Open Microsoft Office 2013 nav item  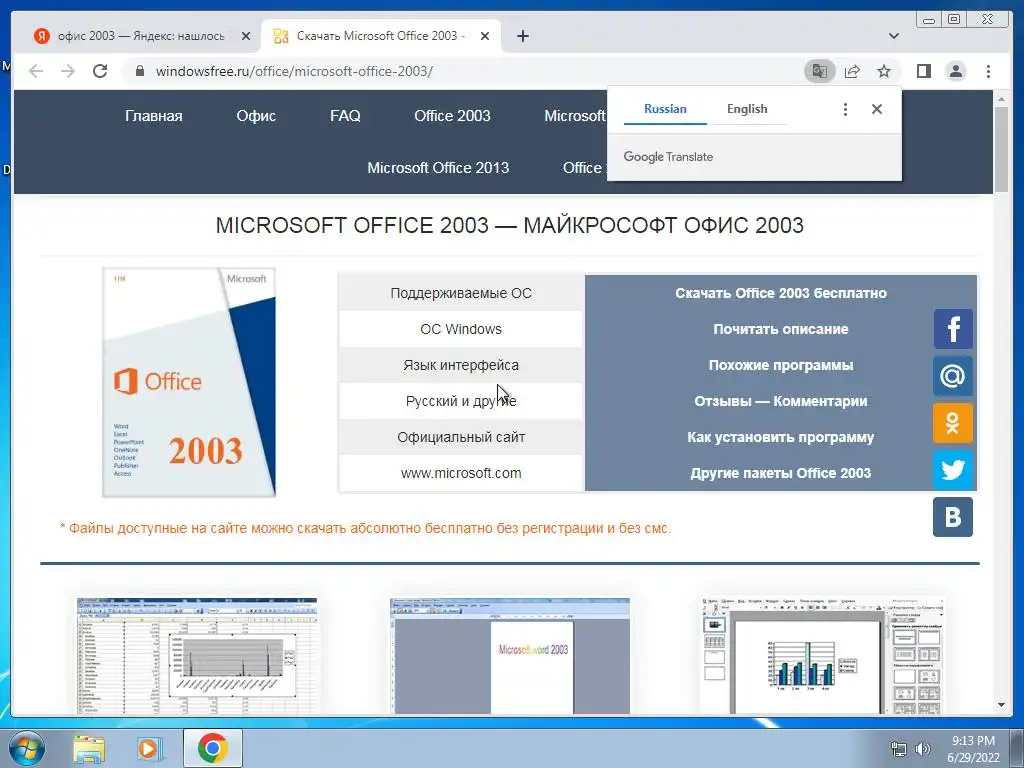click(x=438, y=168)
